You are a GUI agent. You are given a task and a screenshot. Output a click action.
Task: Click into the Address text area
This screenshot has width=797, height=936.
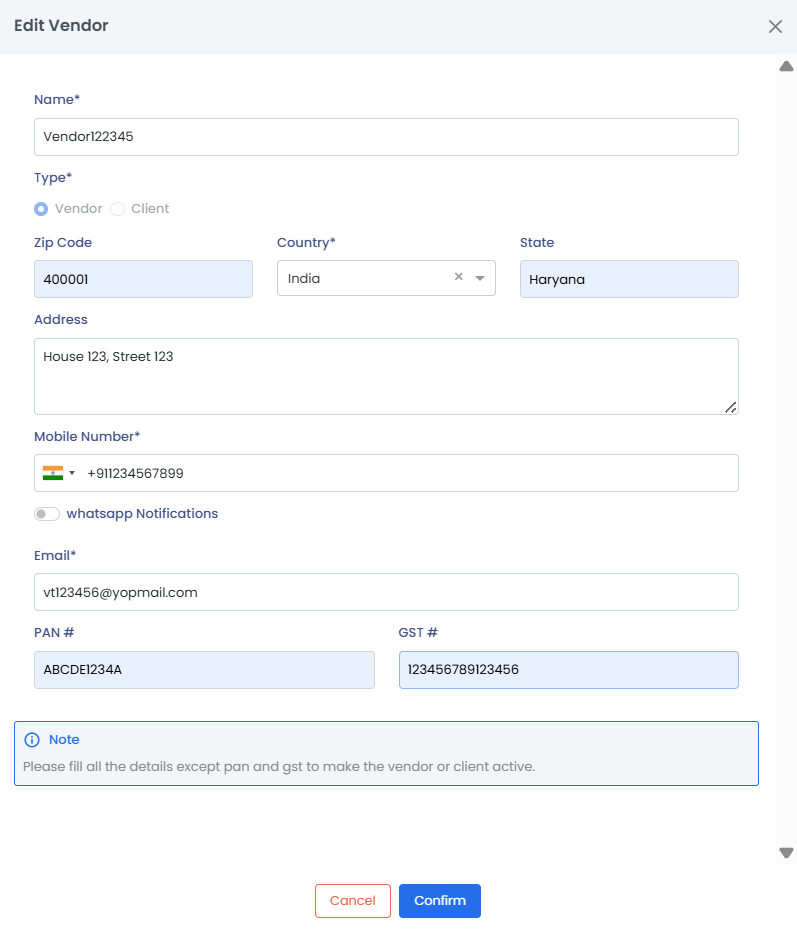386,376
